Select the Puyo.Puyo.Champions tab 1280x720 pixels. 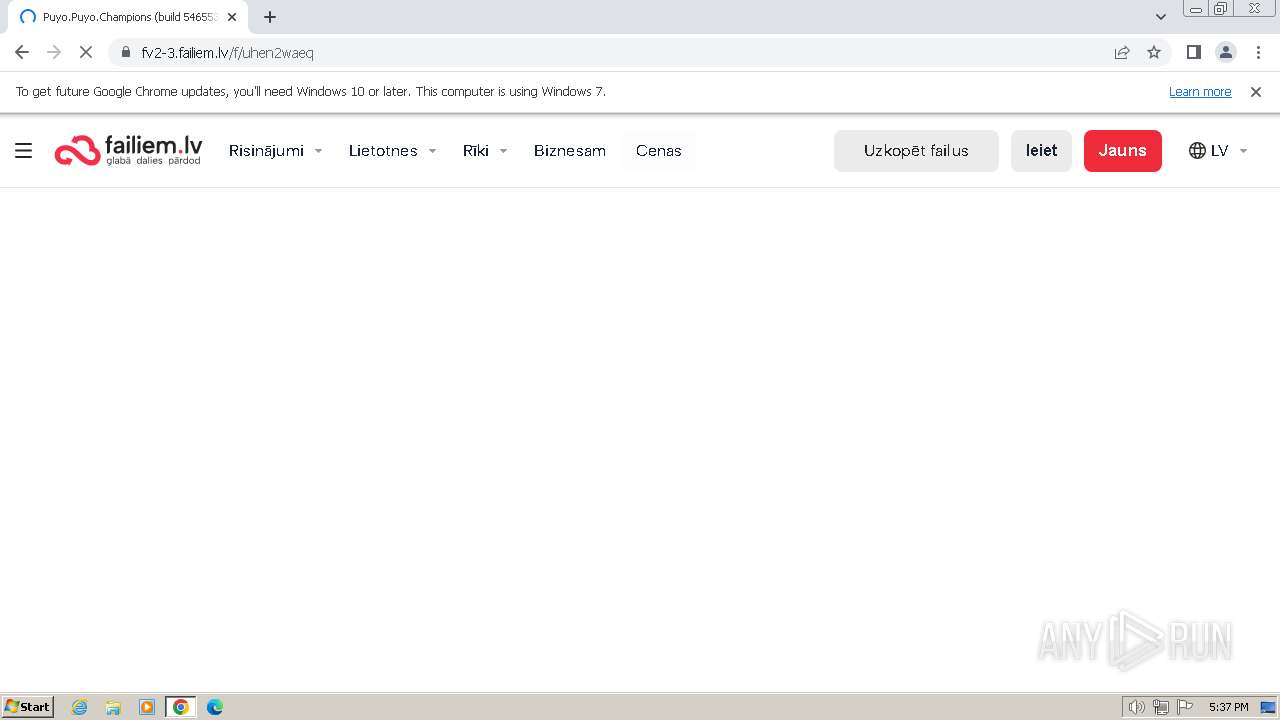pyautogui.click(x=128, y=17)
